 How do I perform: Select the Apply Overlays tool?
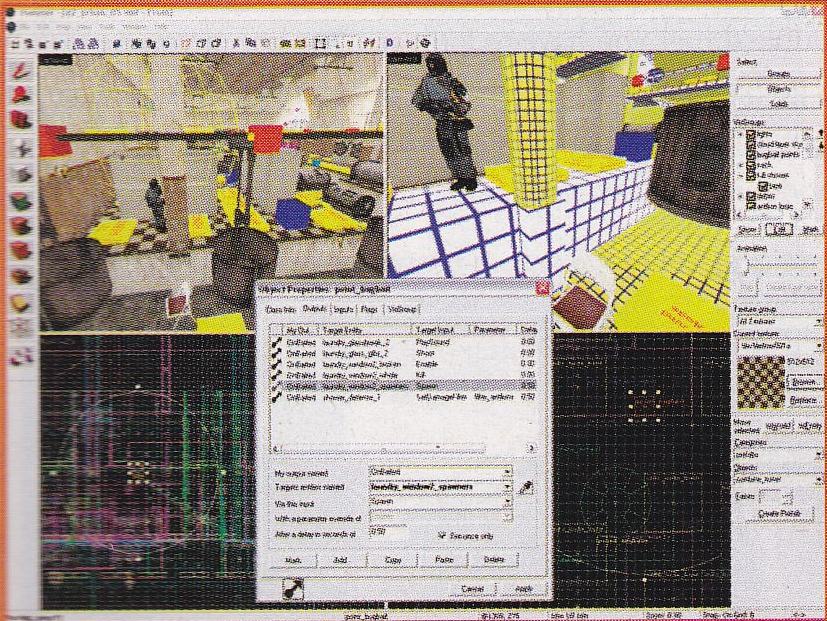(x=21, y=276)
